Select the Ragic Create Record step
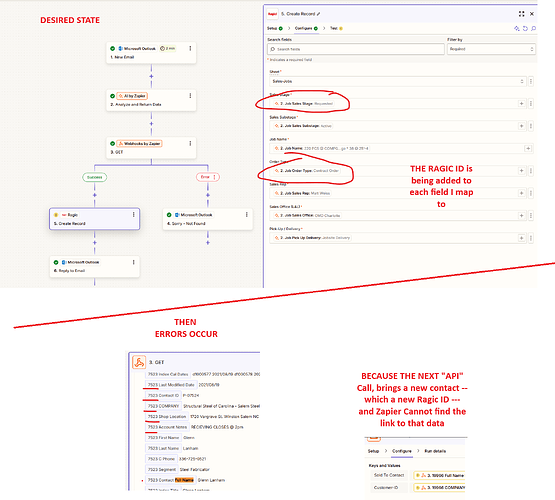 [x=95, y=219]
